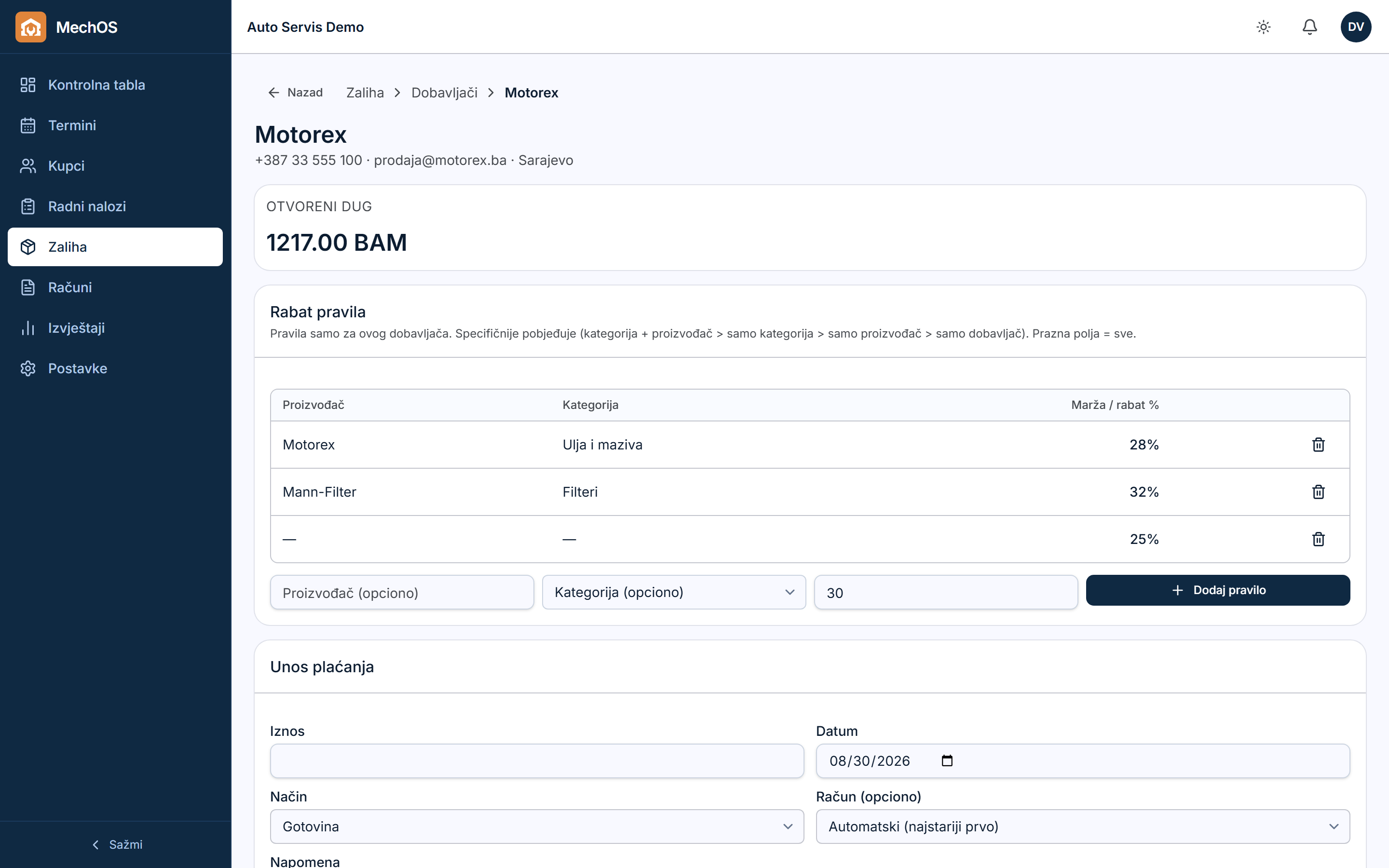The width and height of the screenshot is (1389, 868).
Task: Open Kontrolna tabla in sidebar
Action: 115,85
